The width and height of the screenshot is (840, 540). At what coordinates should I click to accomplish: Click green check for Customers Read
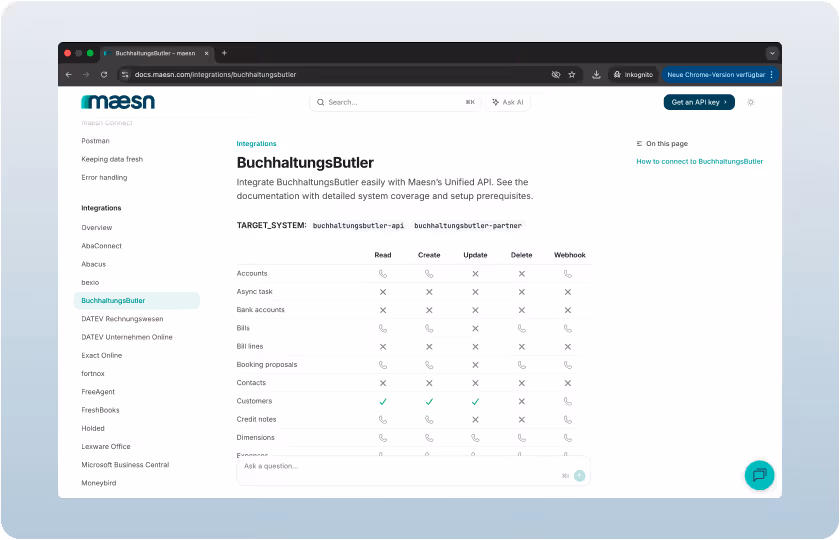[382, 401]
